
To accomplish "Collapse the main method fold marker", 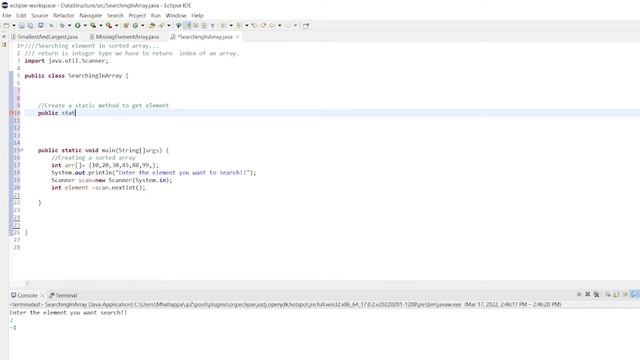I will (x=22, y=150).
